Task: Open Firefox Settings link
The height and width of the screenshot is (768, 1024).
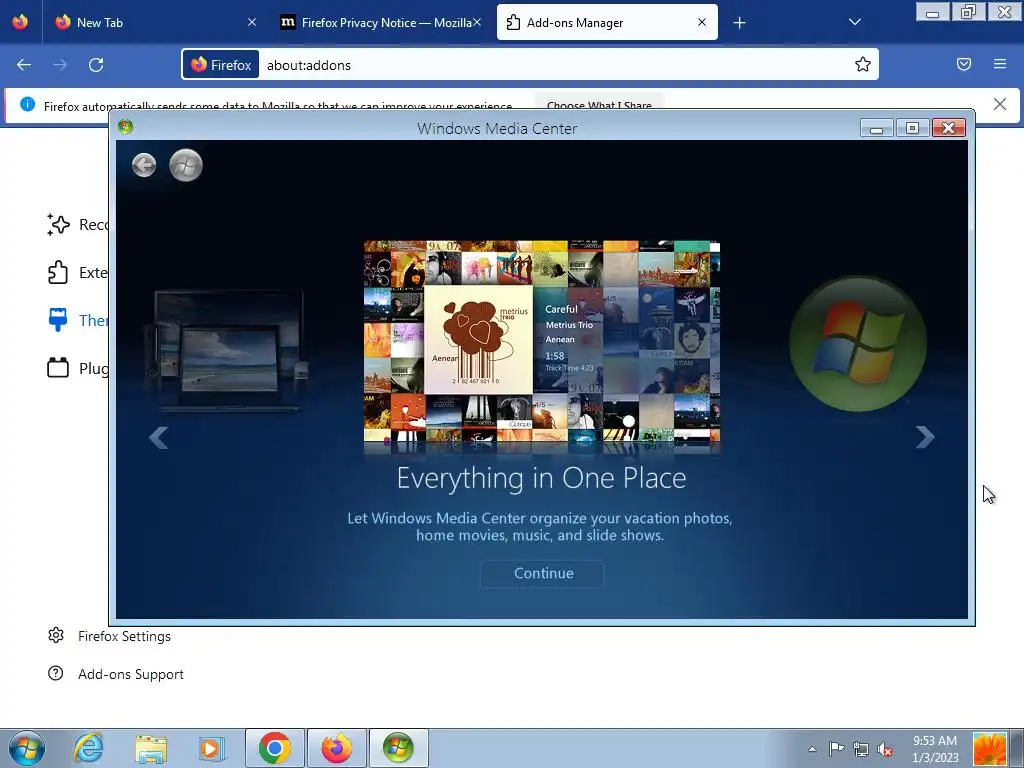Action: [109, 636]
